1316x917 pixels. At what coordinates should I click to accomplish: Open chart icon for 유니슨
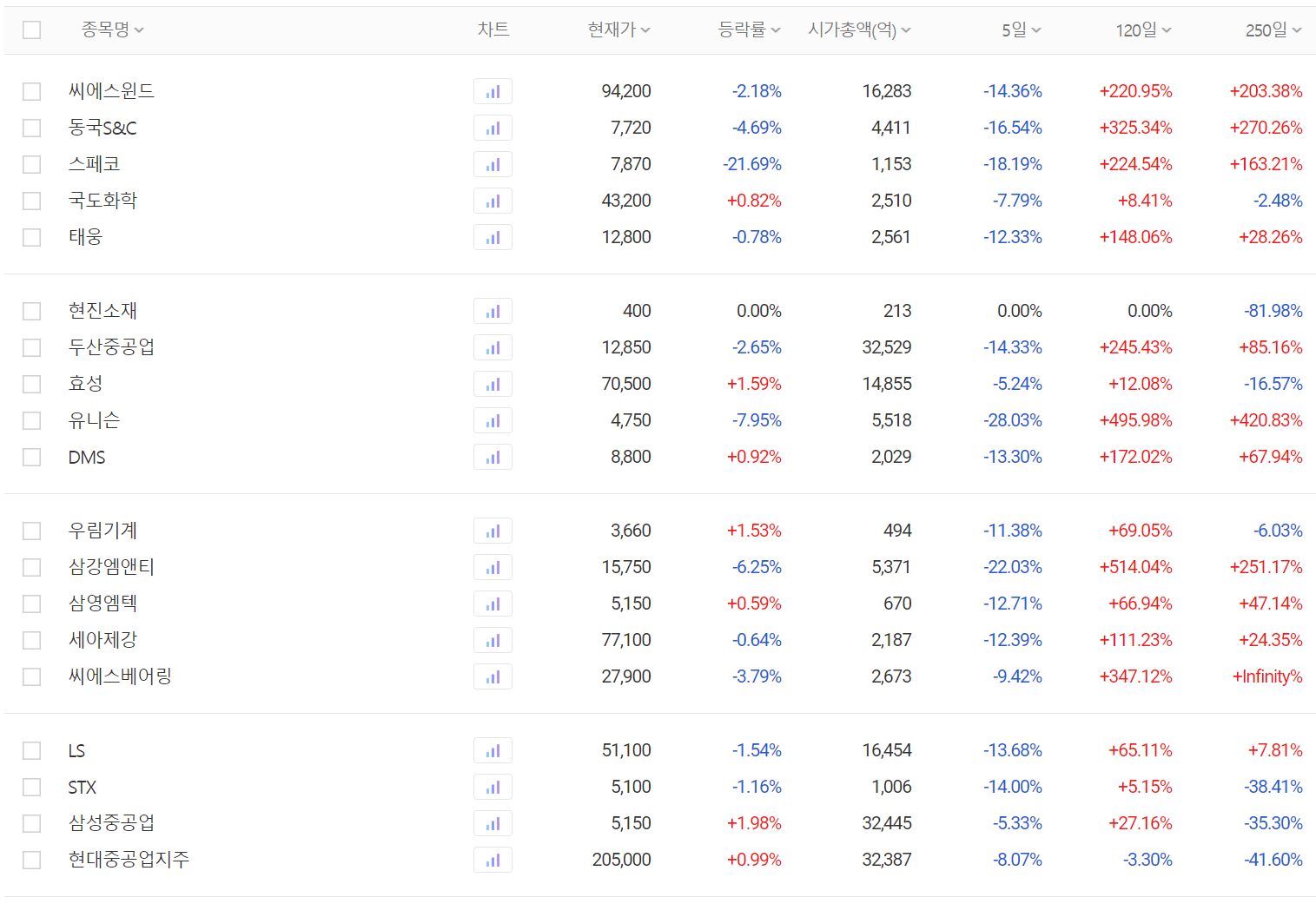(493, 420)
